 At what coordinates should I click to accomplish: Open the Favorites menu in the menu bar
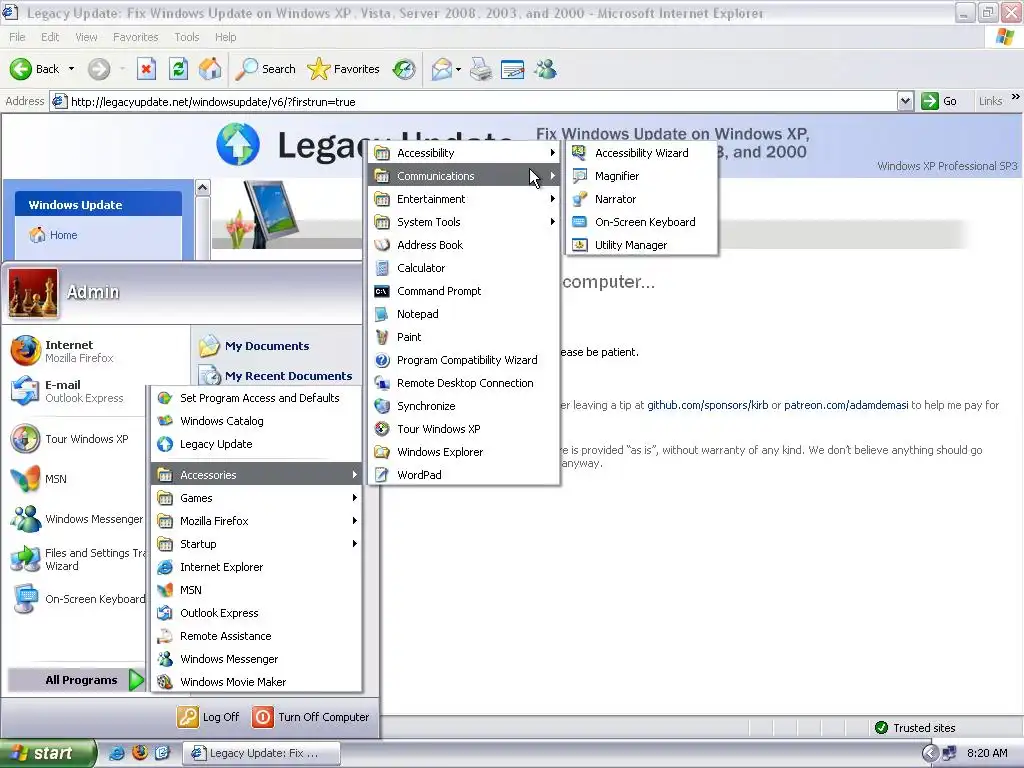tap(135, 37)
